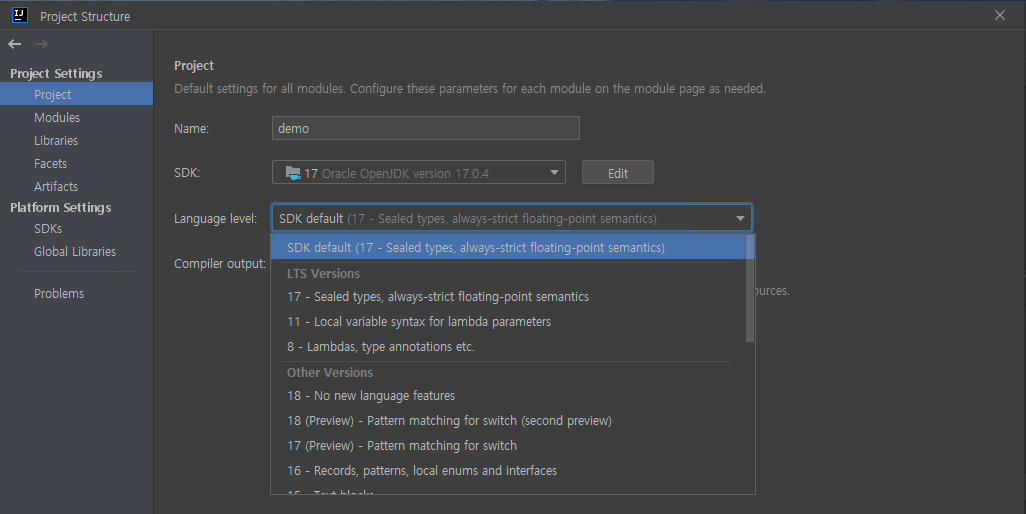Select Project in Project Settings
Screen dimensions: 1026x514
pyautogui.click(x=77, y=94)
